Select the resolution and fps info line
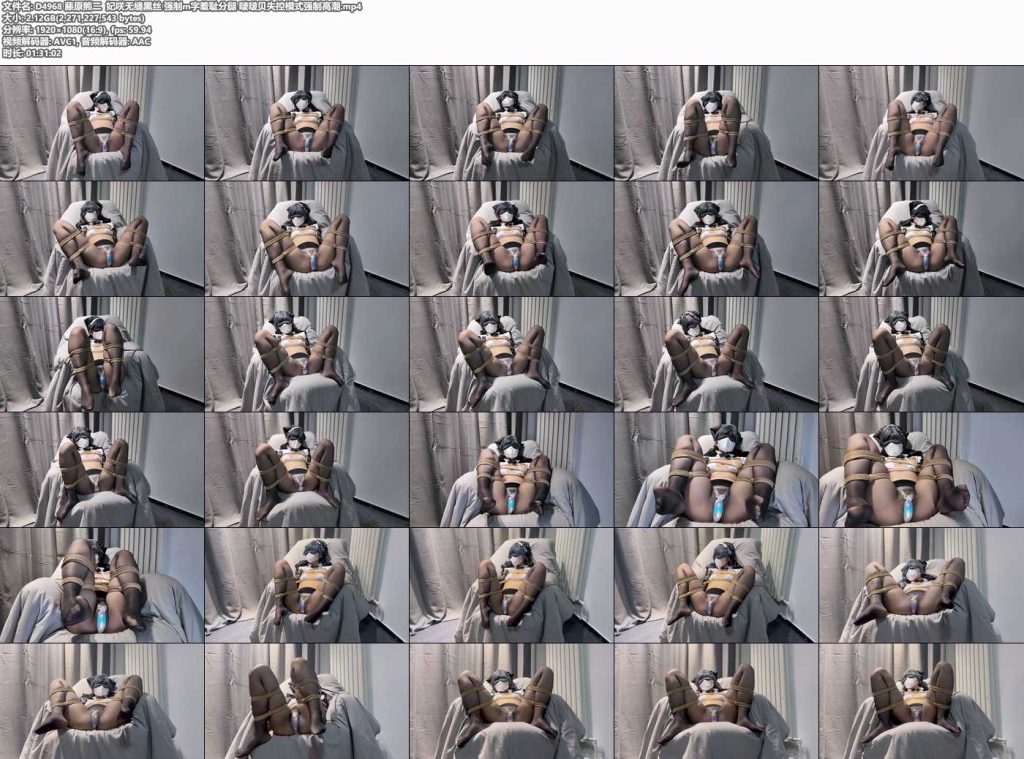Image resolution: width=1024 pixels, height=759 pixels. point(76,30)
